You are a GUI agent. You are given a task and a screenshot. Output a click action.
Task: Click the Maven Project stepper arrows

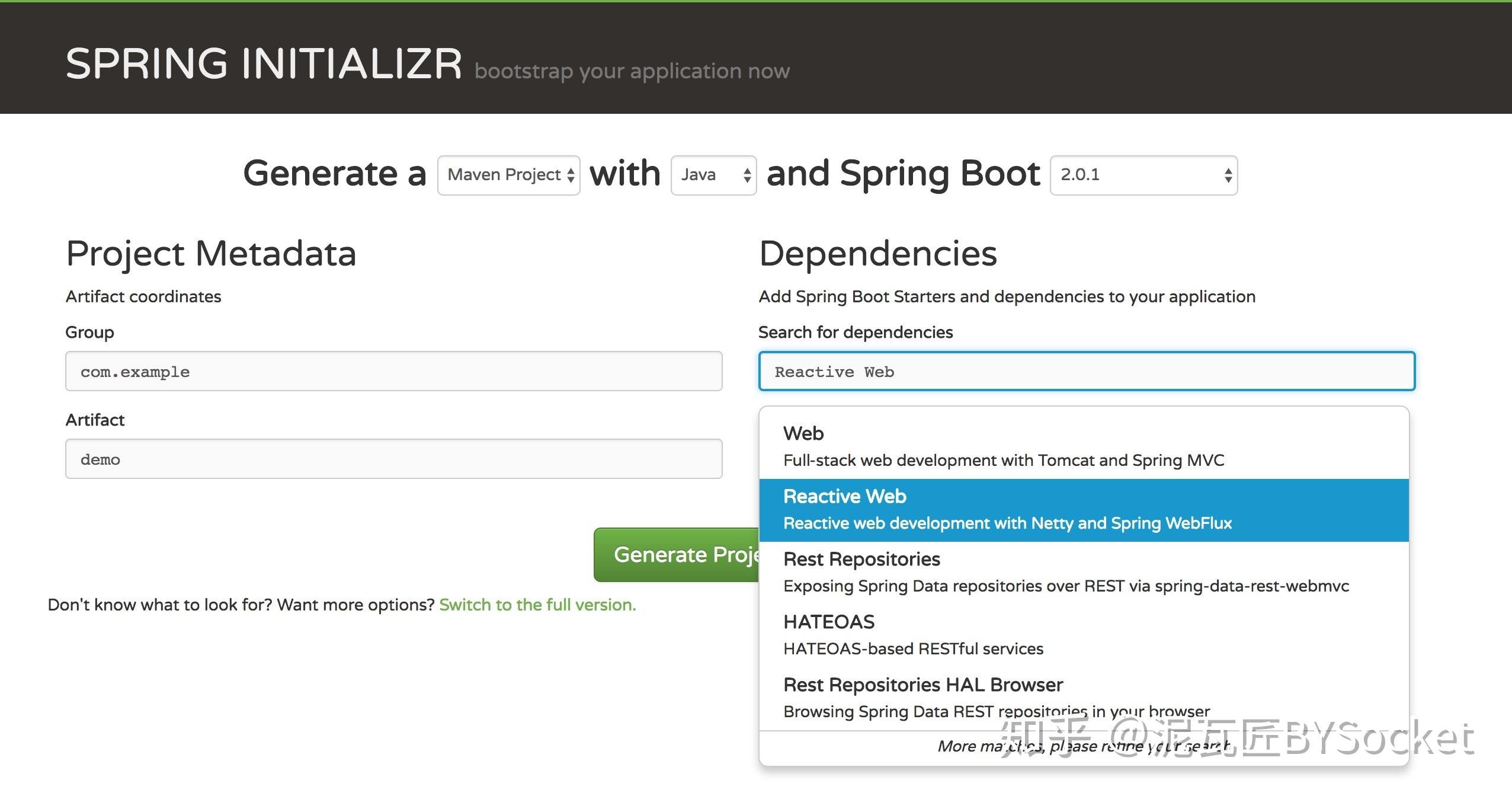[570, 174]
